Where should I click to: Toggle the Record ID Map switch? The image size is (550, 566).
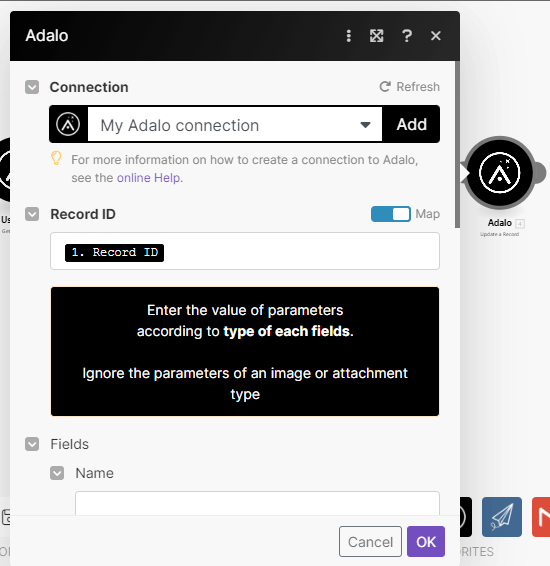tap(390, 214)
